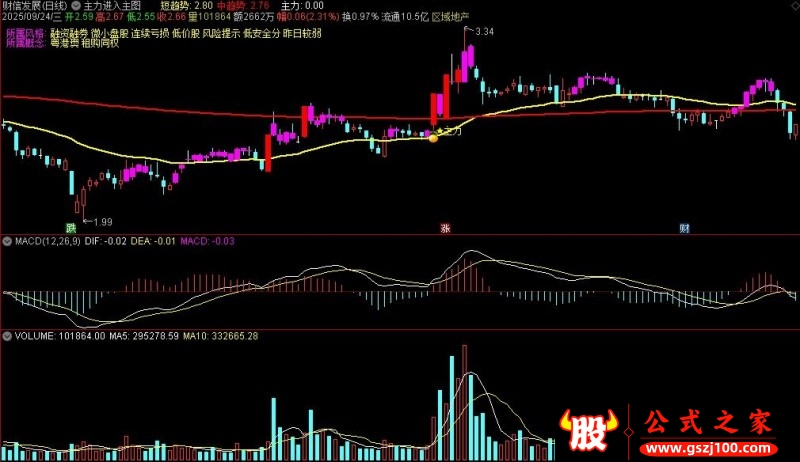800x462 pixels.
Task: Click the 3.34 high price marker
Action: [x=484, y=33]
